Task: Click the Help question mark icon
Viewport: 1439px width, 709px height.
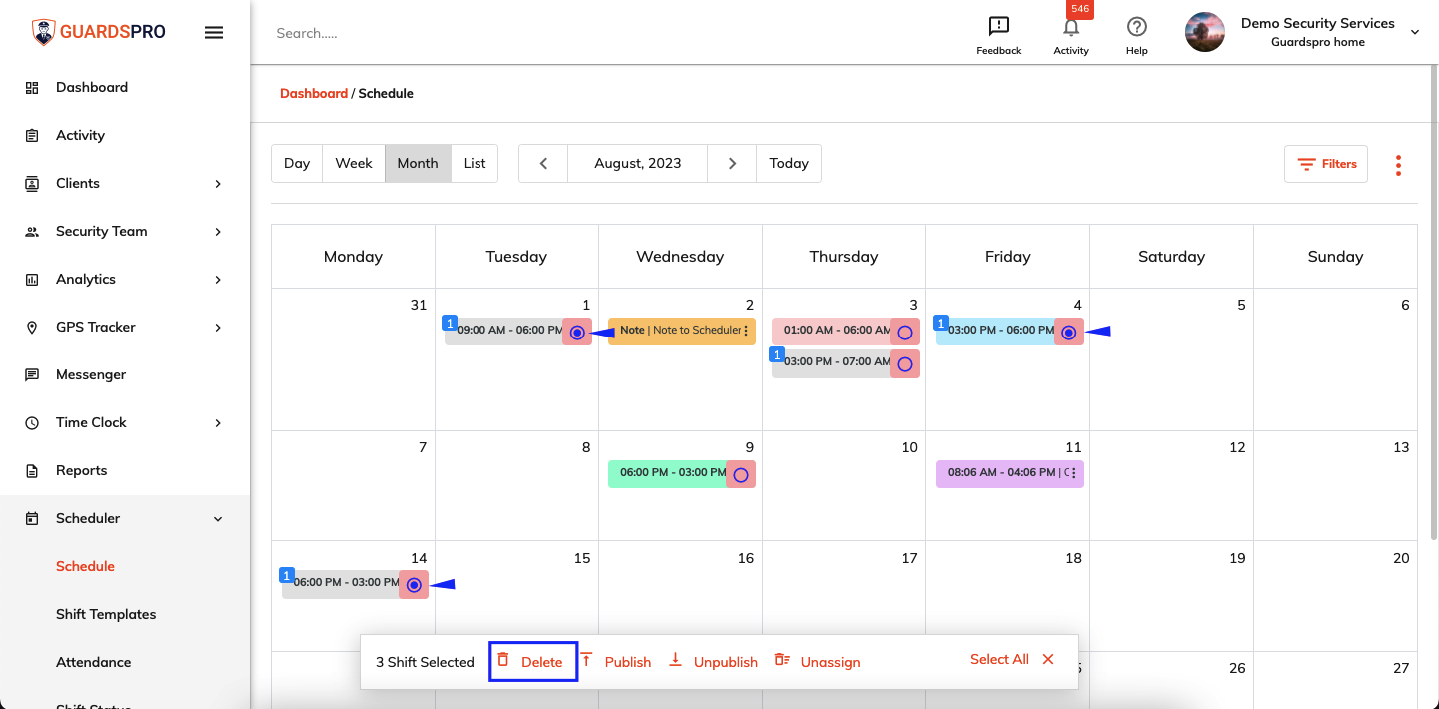Action: tap(1136, 25)
